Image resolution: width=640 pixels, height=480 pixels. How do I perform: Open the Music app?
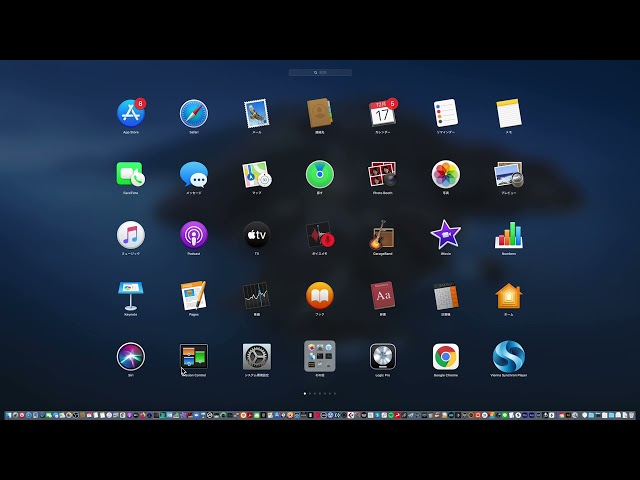pyautogui.click(x=131, y=235)
